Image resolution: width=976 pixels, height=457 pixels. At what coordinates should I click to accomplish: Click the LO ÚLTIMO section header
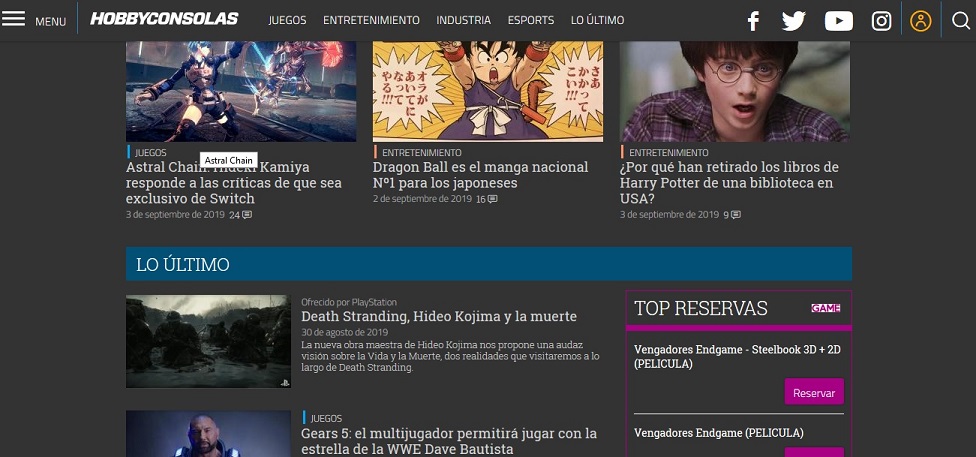(489, 264)
